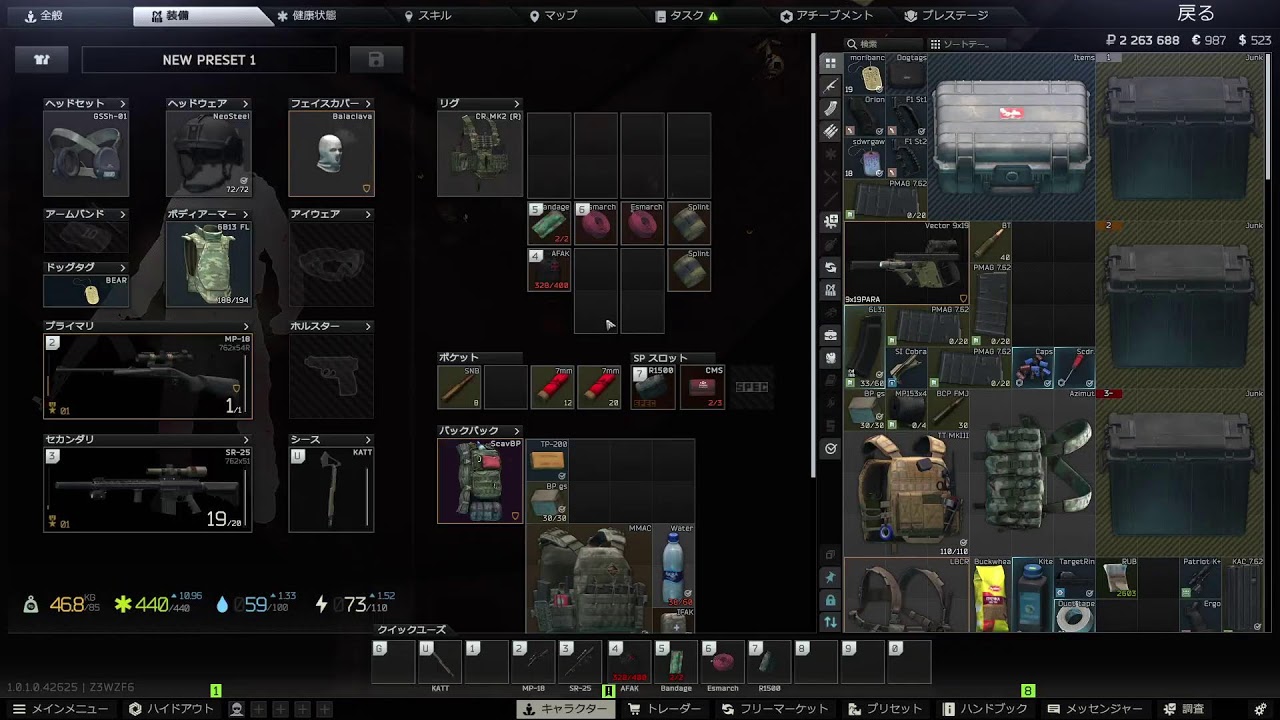Filter stash by weapons rifle icon

coord(830,86)
